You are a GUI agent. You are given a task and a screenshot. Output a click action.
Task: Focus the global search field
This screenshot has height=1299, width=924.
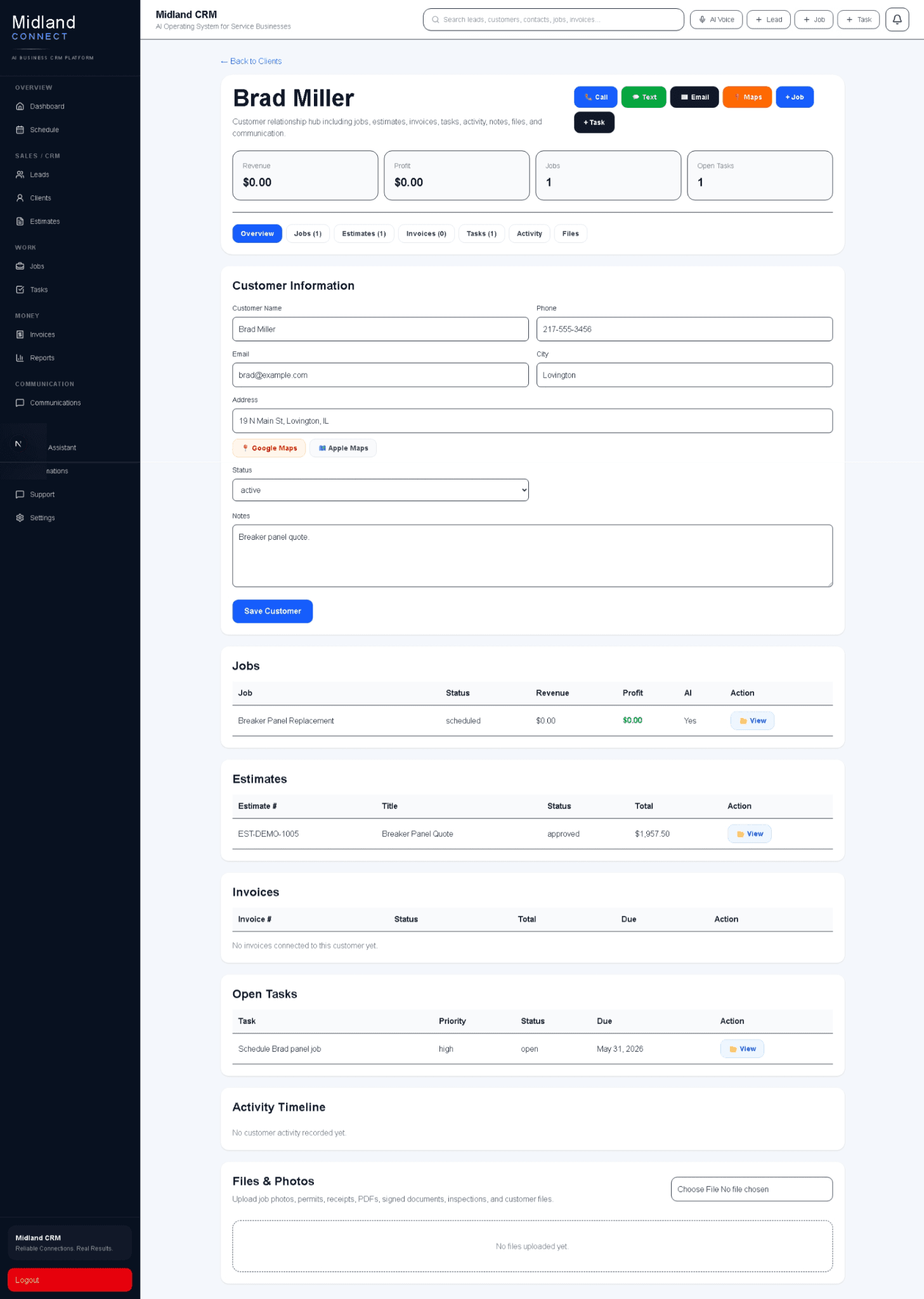click(x=554, y=20)
